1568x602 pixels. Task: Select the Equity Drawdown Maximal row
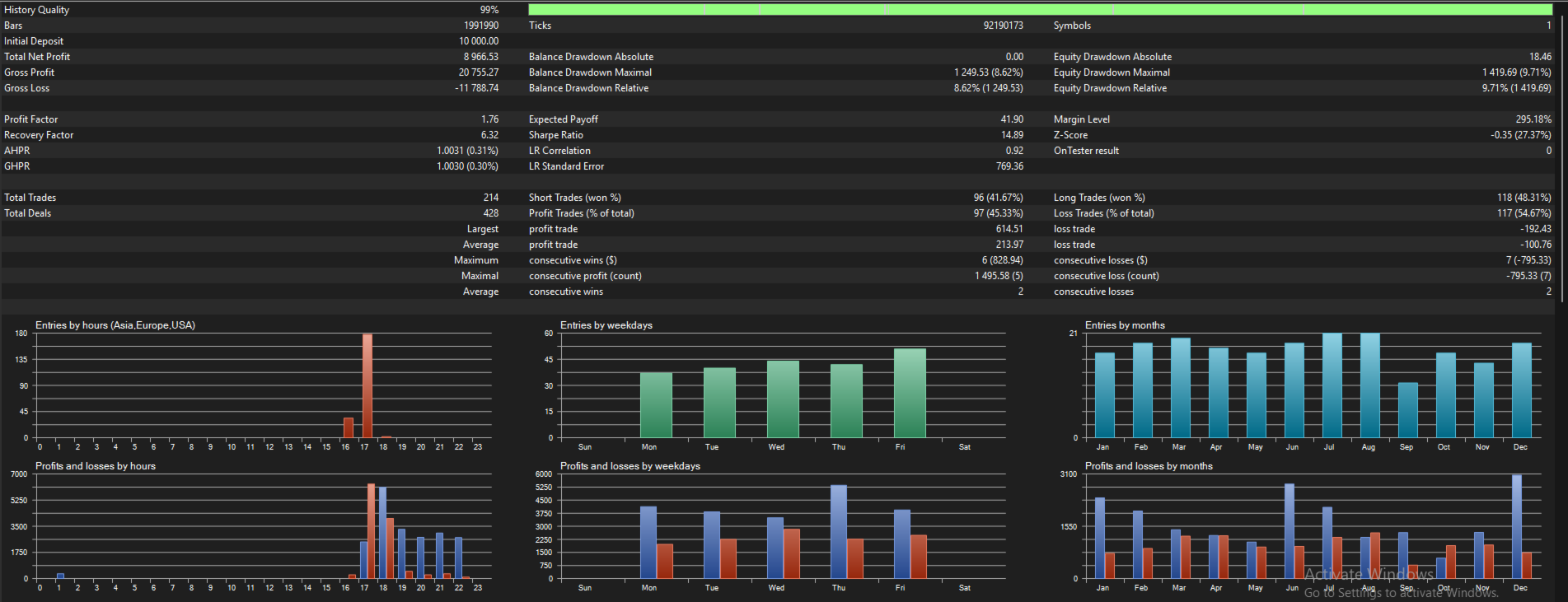click(1302, 72)
